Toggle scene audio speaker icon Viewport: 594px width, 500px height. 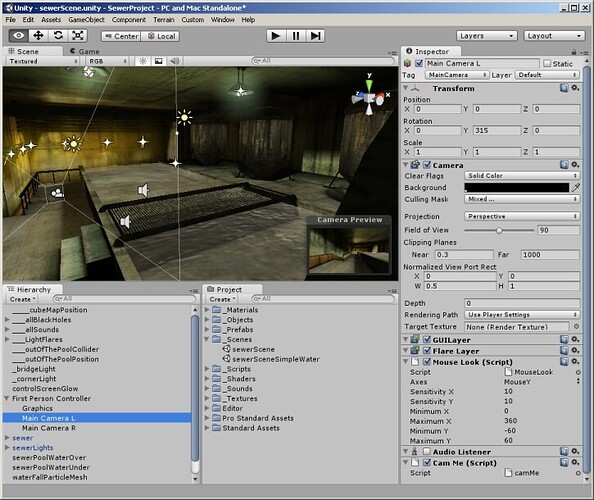click(174, 61)
